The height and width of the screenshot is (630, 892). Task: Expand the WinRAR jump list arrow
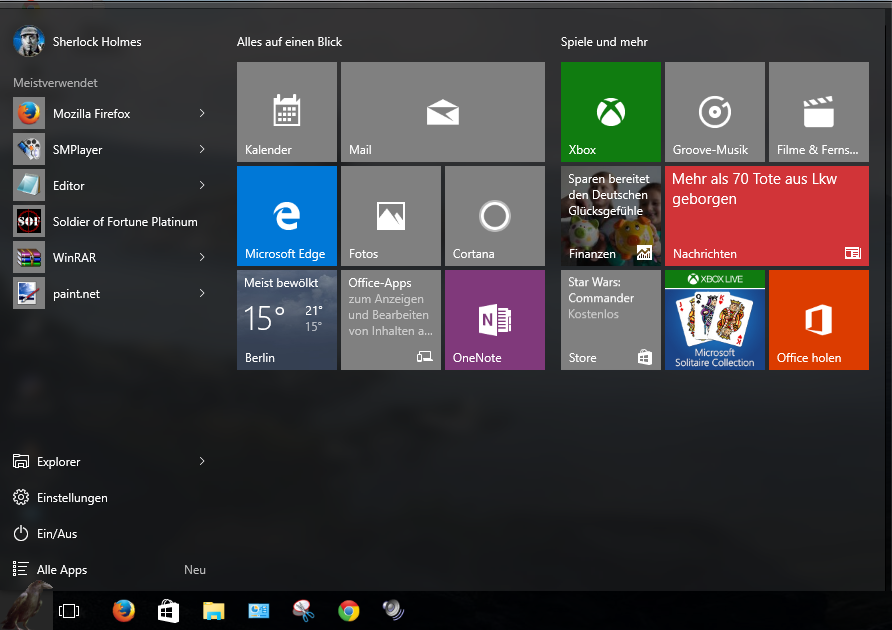(202, 257)
